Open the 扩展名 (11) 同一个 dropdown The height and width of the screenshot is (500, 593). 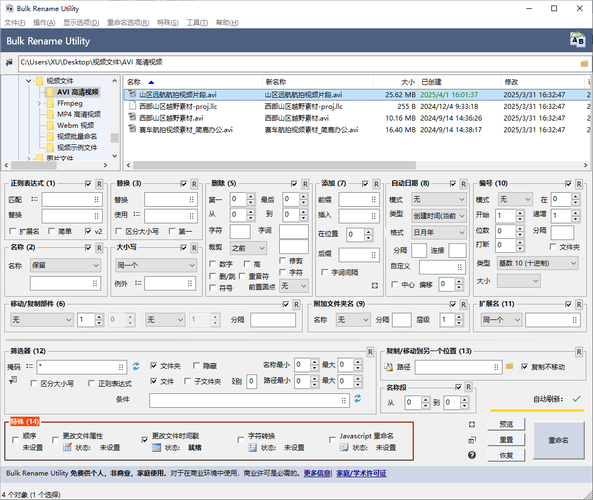[x=501, y=320]
